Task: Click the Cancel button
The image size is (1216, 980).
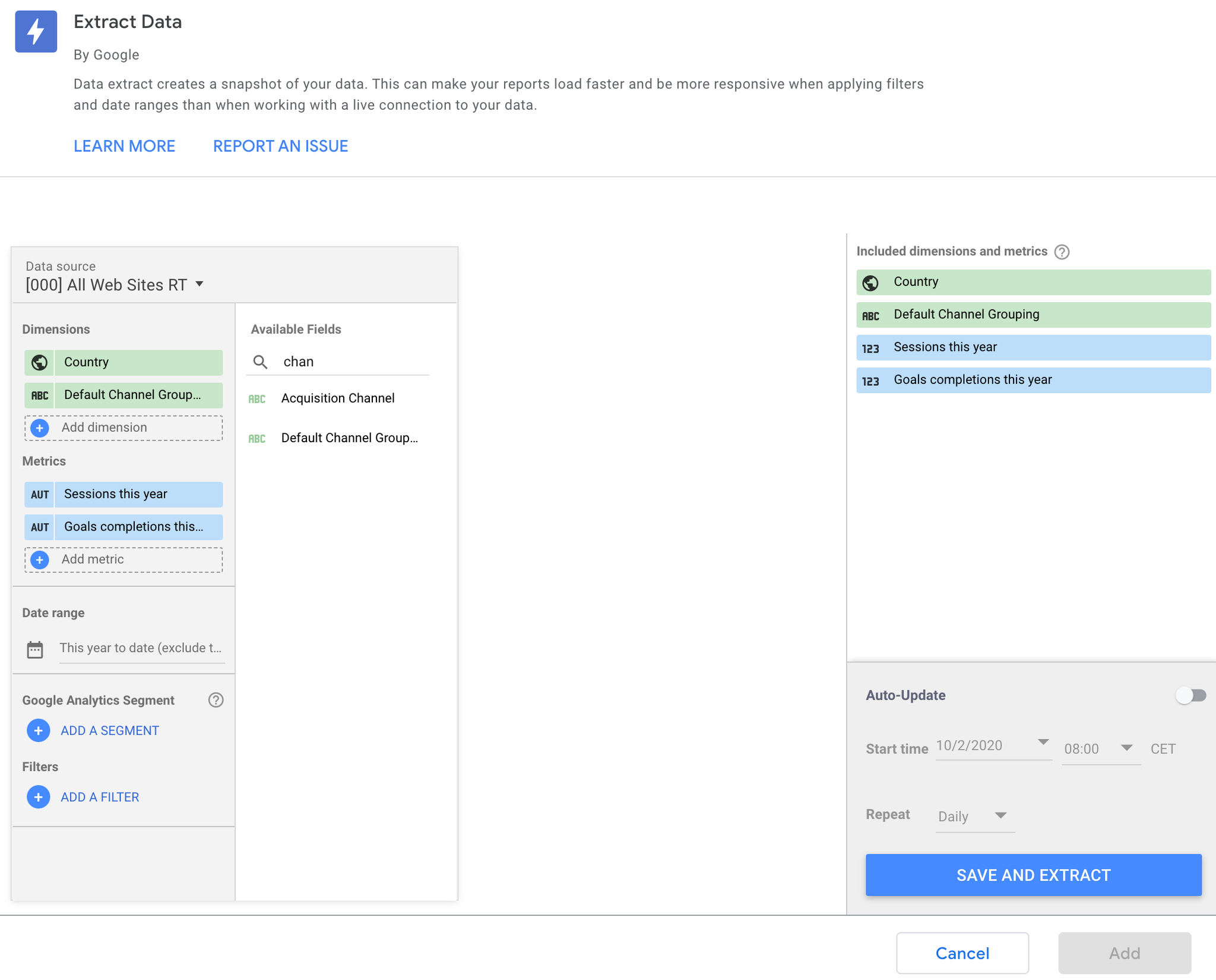Action: coord(962,953)
